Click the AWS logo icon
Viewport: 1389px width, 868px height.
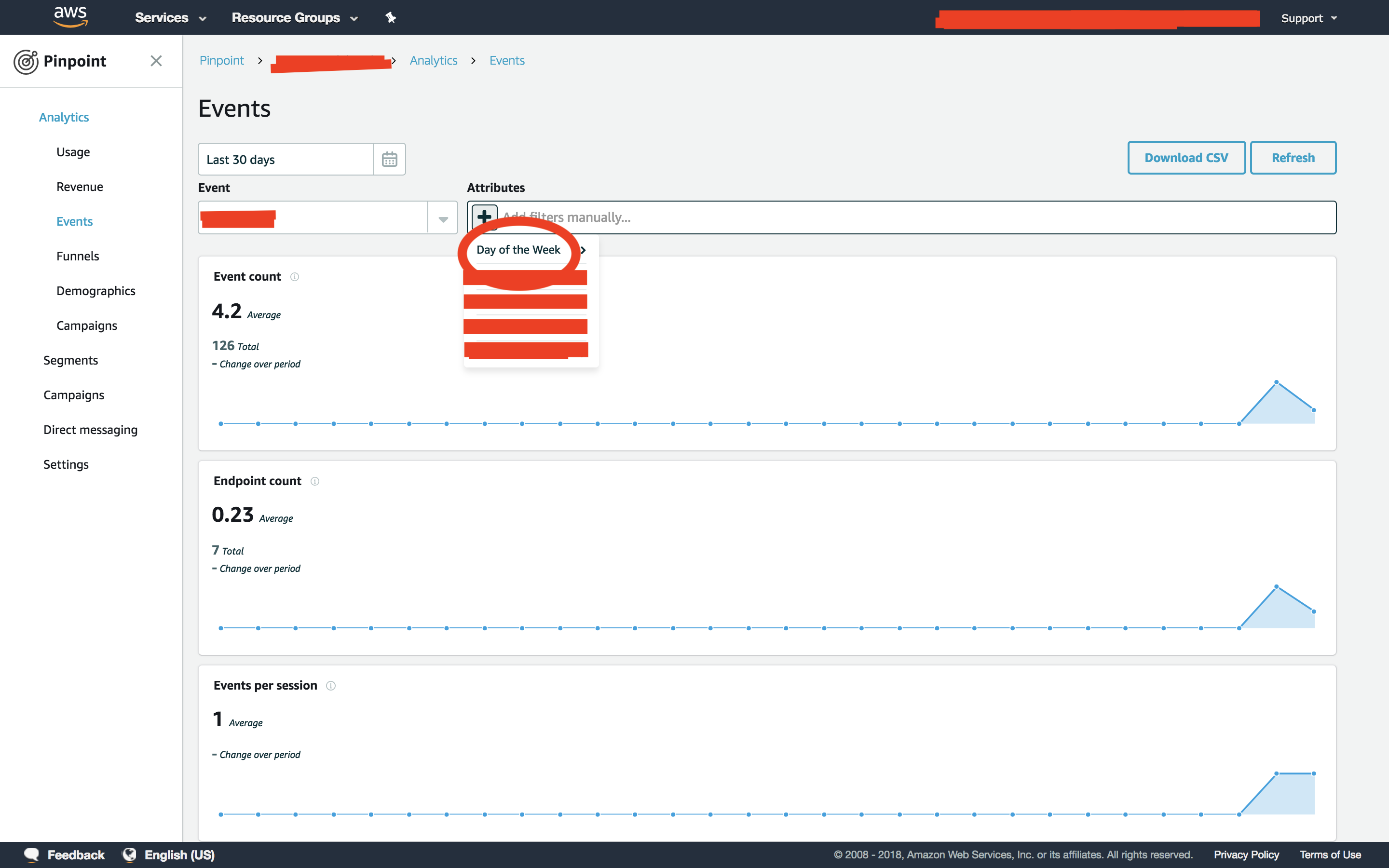pos(70,17)
